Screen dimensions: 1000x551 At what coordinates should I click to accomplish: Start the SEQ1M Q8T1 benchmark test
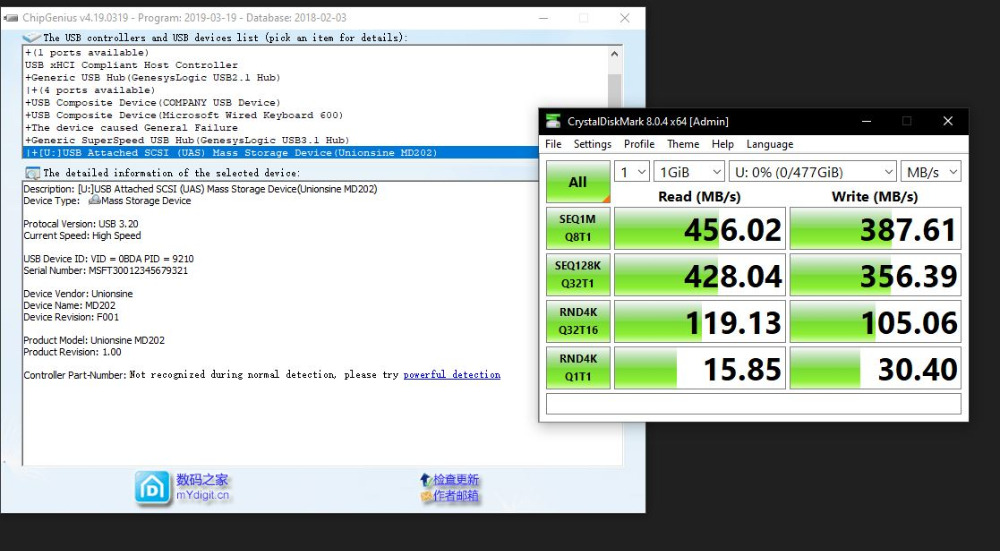tap(577, 229)
